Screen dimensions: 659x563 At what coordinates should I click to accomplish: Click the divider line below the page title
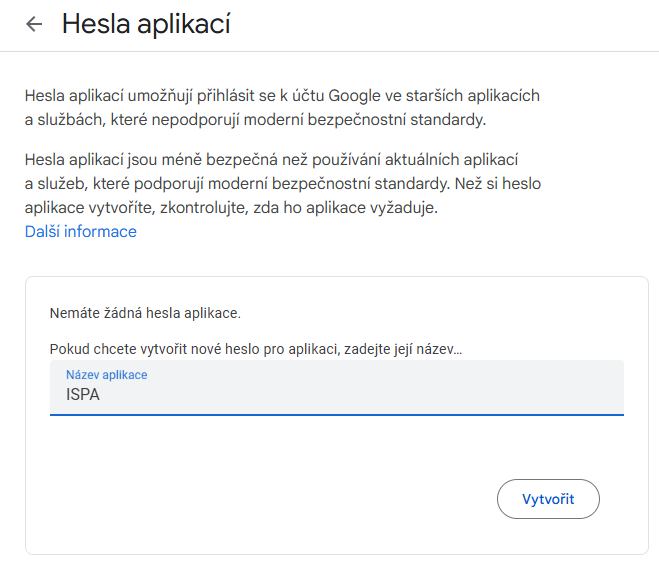(x=330, y=52)
